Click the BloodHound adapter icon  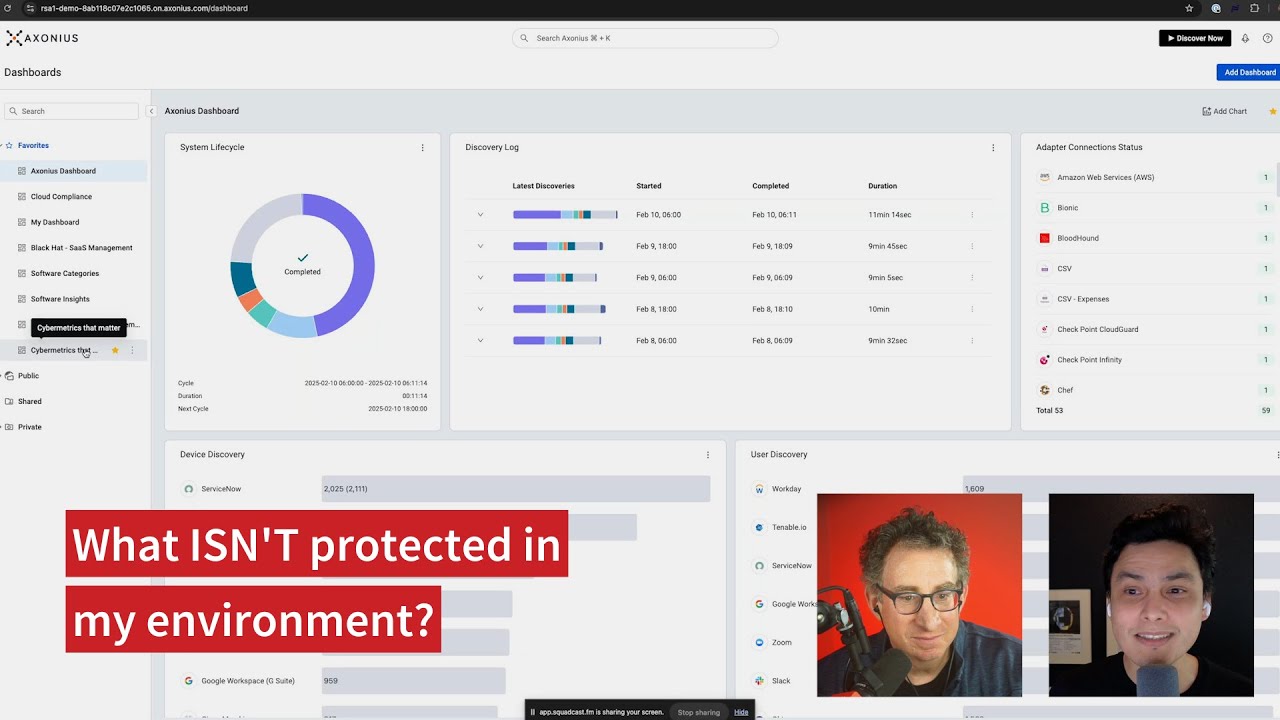point(1045,238)
